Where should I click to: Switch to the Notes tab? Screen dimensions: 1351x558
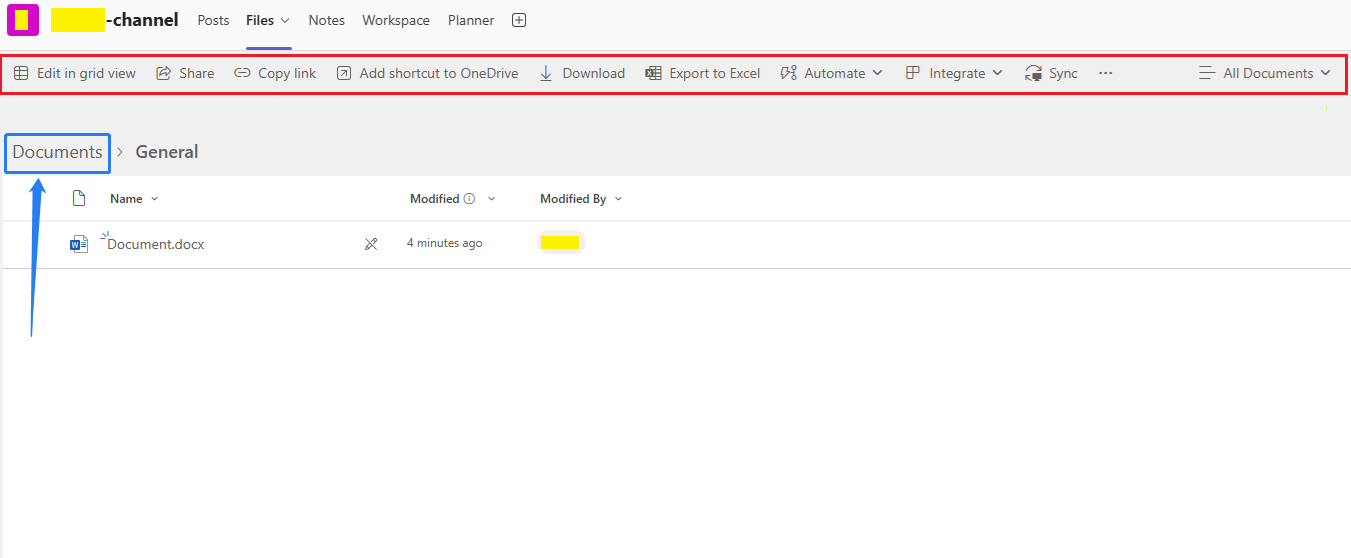pos(326,20)
